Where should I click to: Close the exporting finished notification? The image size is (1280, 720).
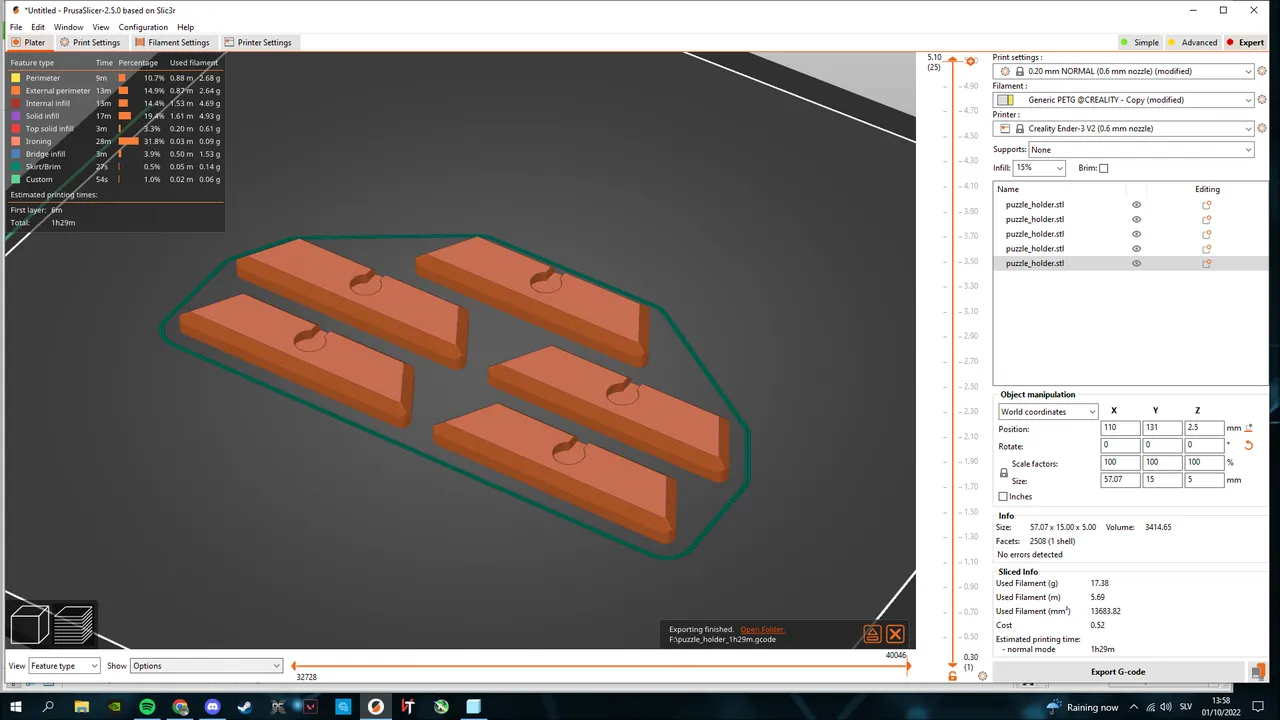895,634
